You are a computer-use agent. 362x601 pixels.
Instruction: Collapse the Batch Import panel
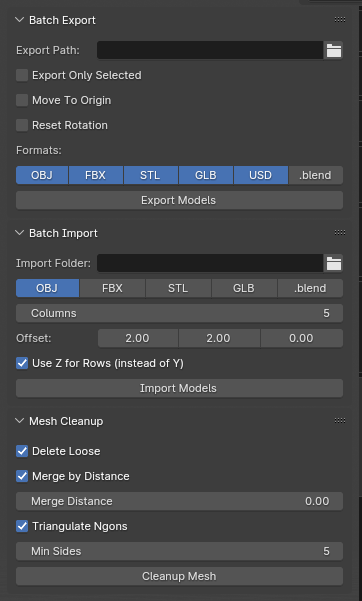tap(20, 233)
